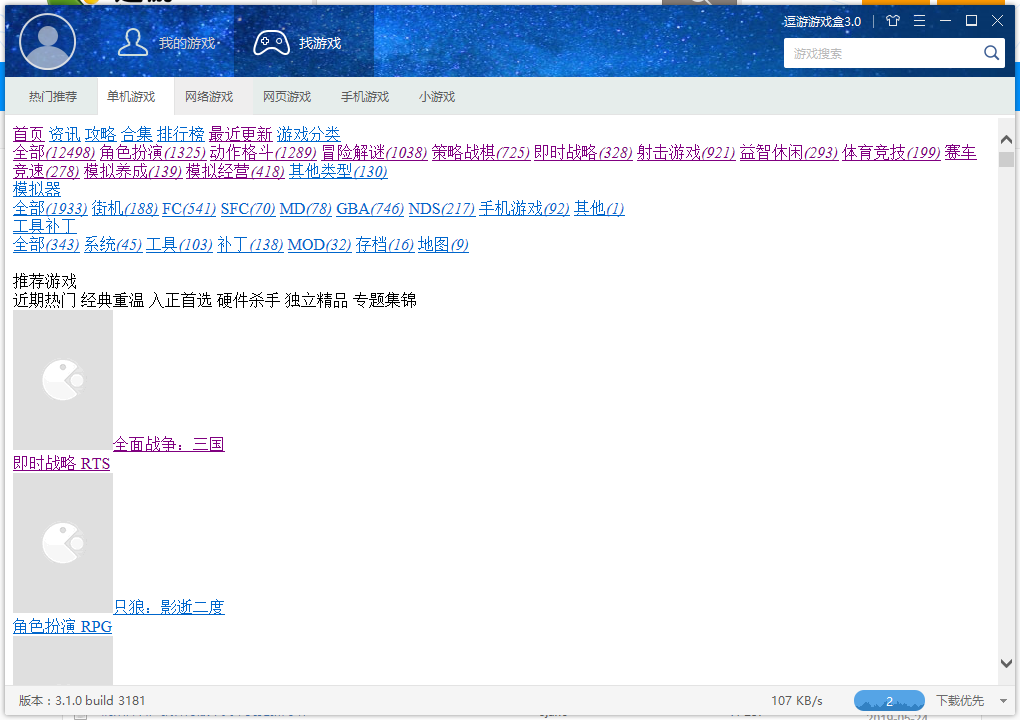
Task: Select 其他类型(130) category link
Action: point(338,171)
